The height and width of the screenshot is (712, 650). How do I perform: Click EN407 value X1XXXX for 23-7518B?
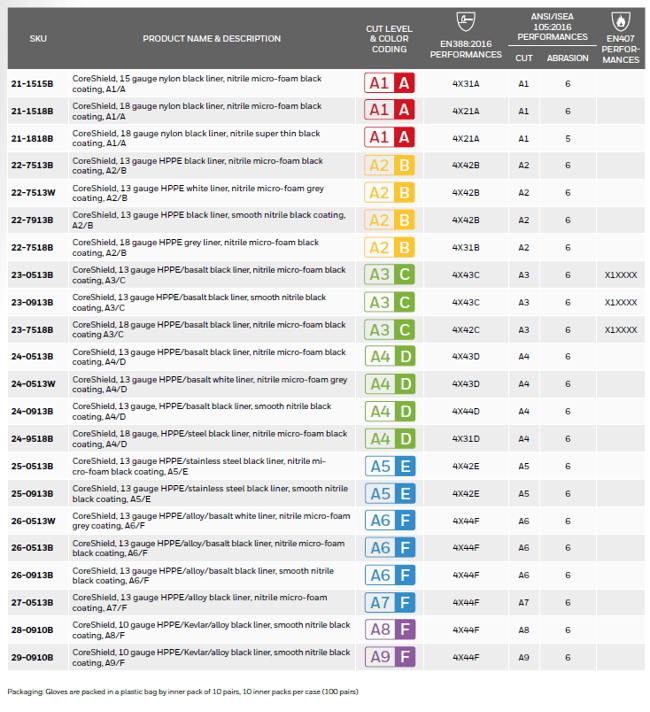click(620, 330)
